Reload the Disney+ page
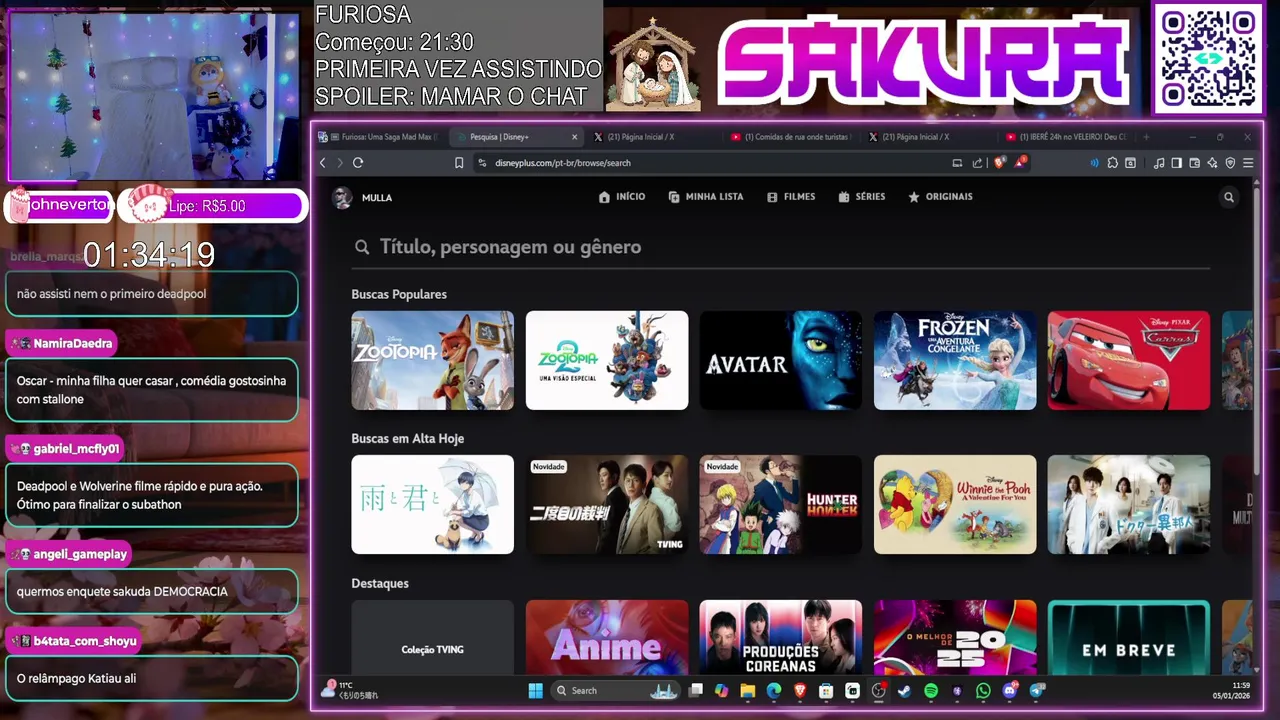The image size is (1280, 720). tap(358, 163)
